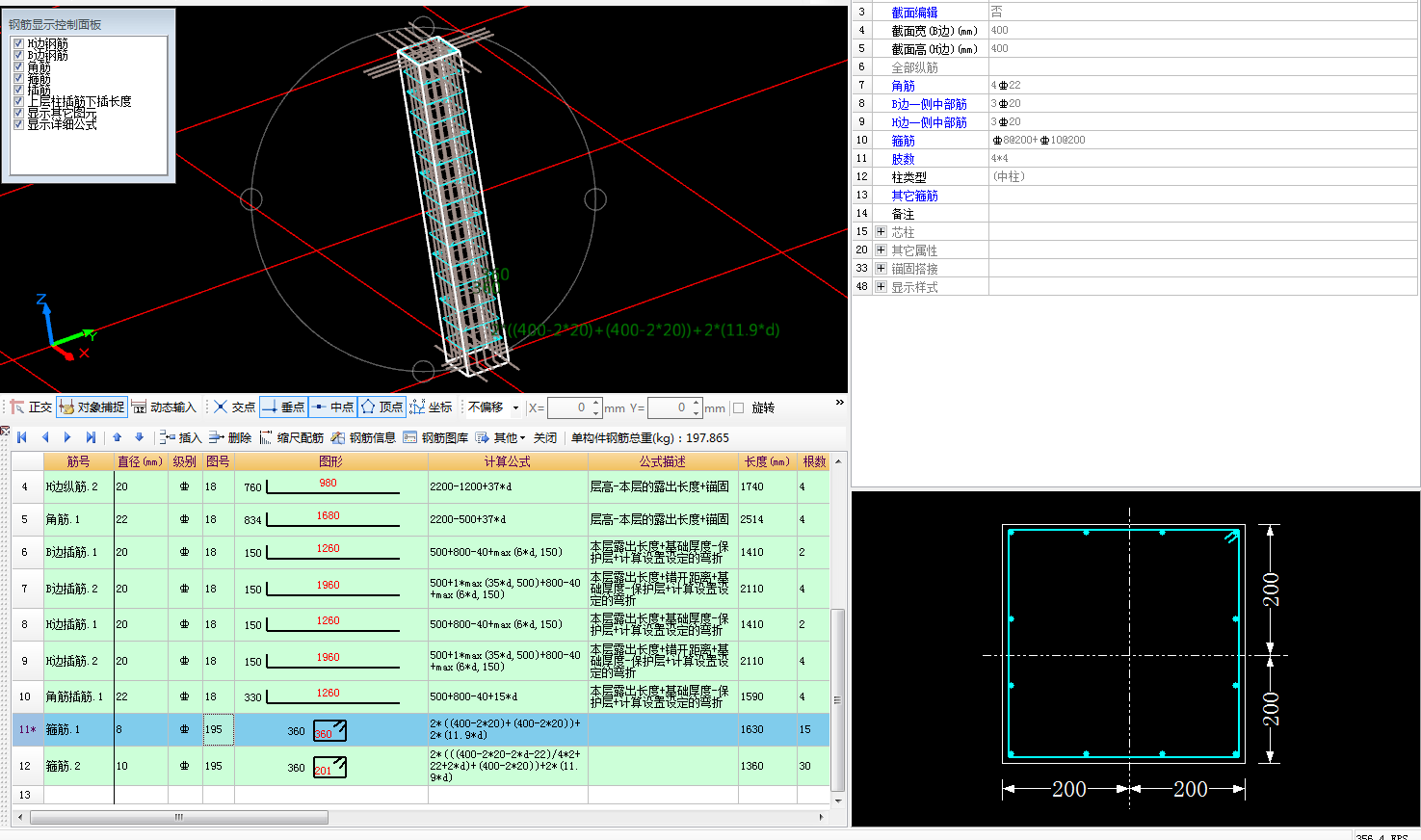This screenshot has height=840, width=1421.
Task: Click the 肢数 property link
Action: (x=903, y=159)
